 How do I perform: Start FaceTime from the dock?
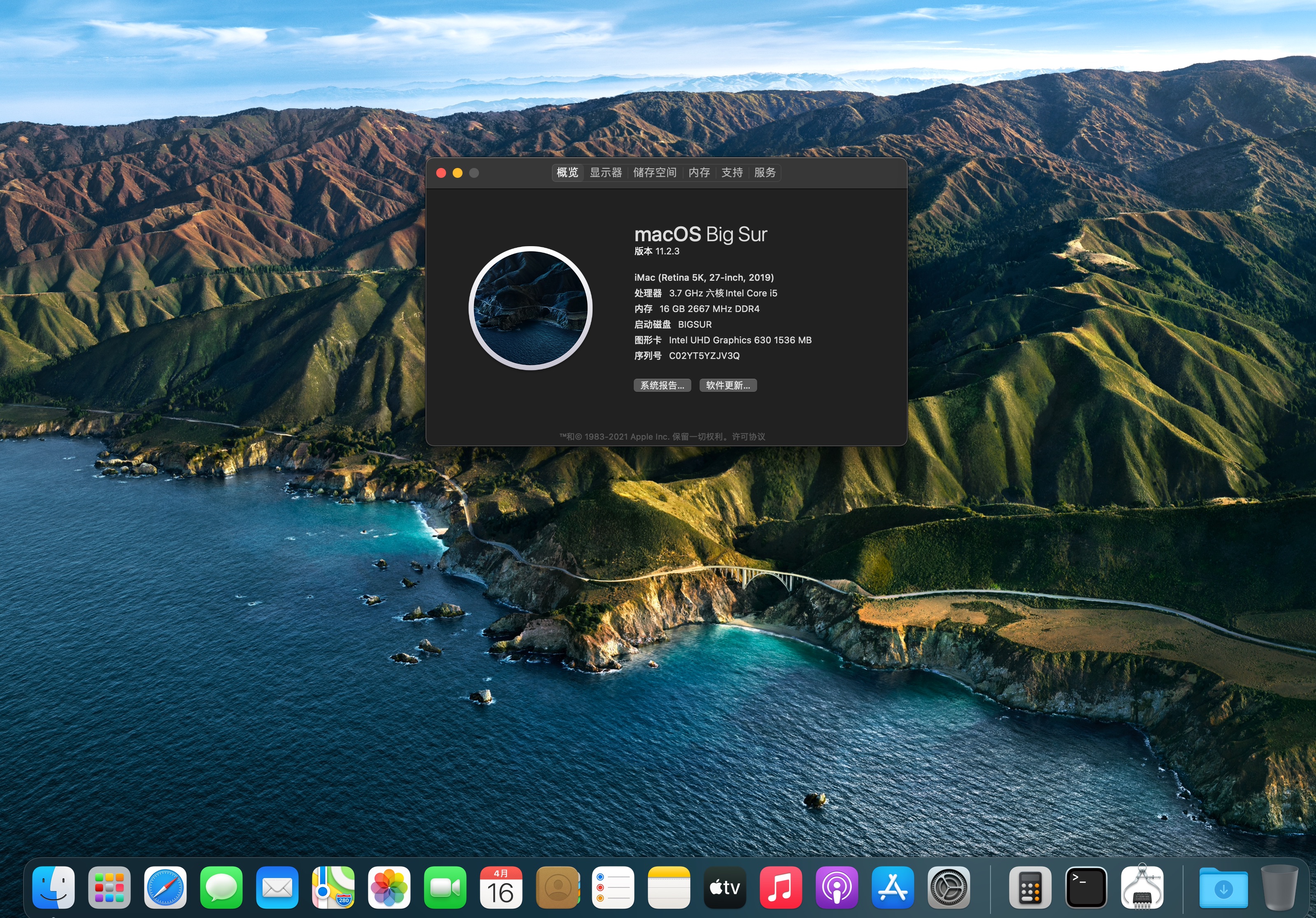(x=445, y=888)
